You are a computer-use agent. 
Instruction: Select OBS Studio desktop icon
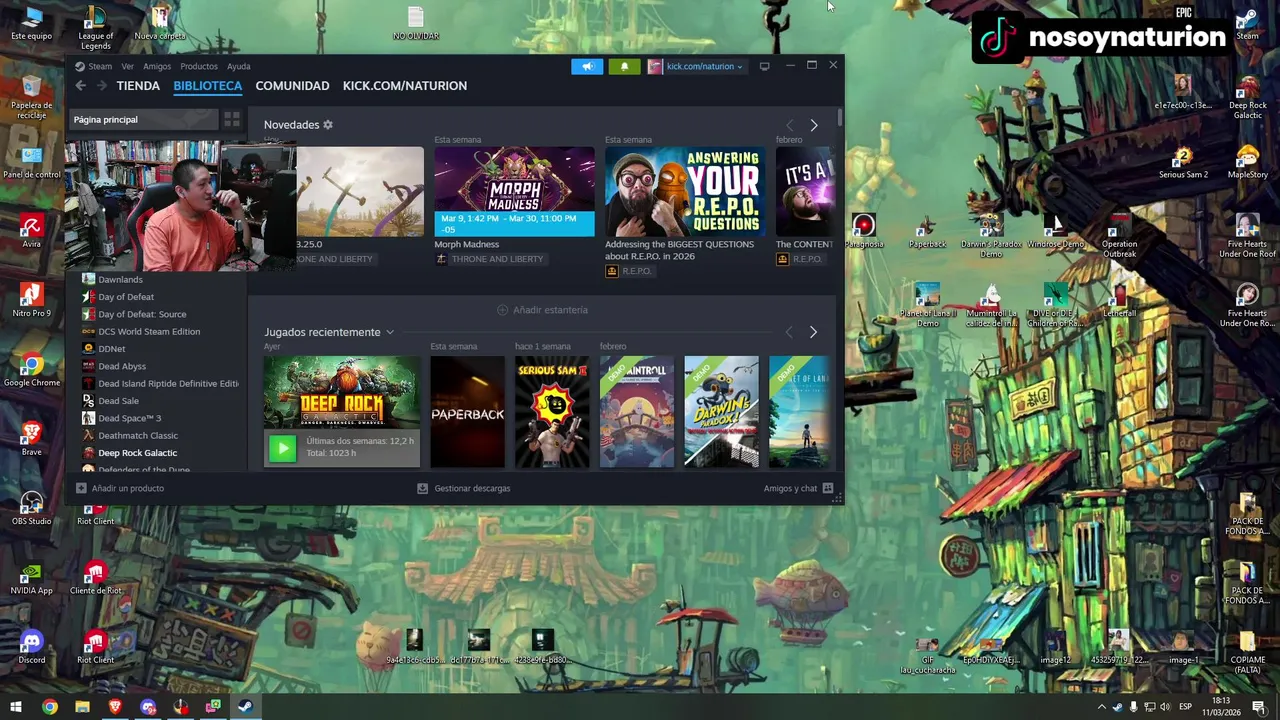tap(31, 508)
